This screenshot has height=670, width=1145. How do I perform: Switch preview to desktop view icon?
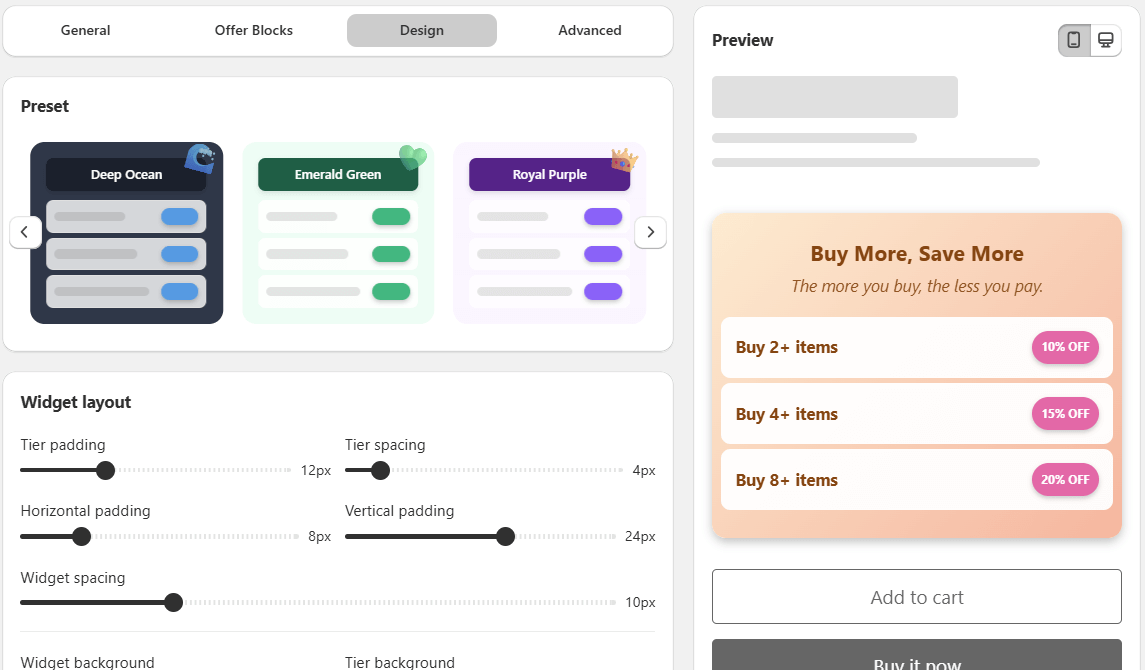coord(1106,39)
